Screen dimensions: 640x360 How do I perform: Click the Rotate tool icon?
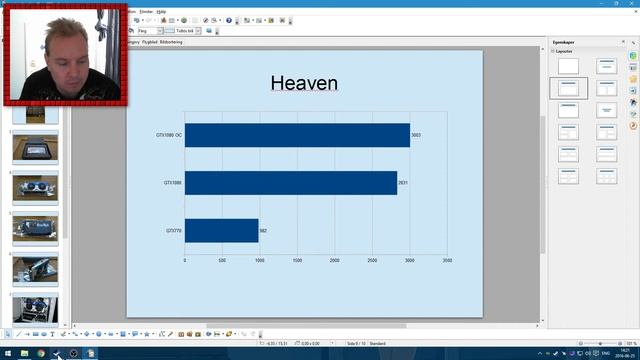209,334
